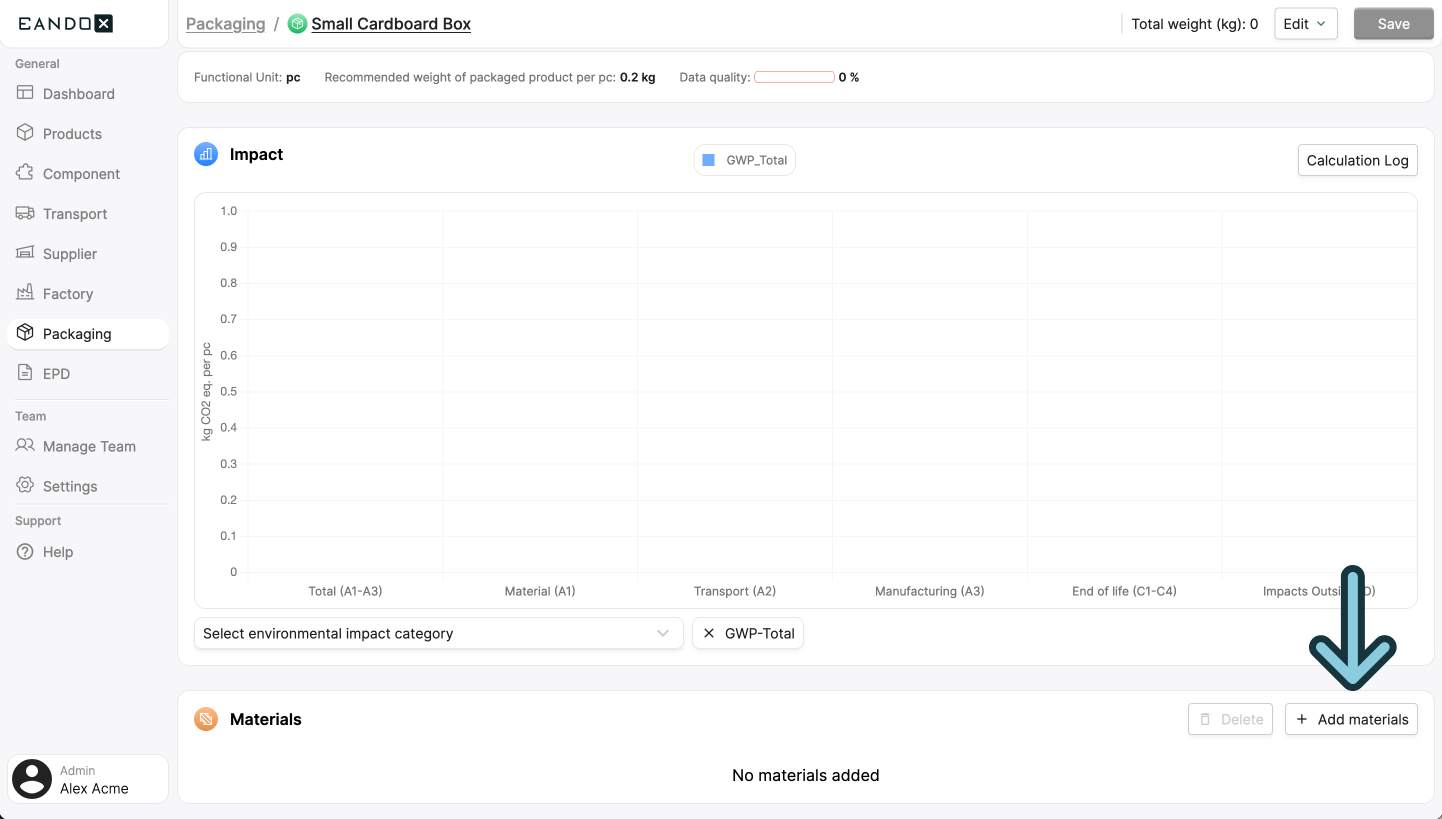Open the Edit dropdown menu
The image size is (1442, 819).
click(1305, 24)
